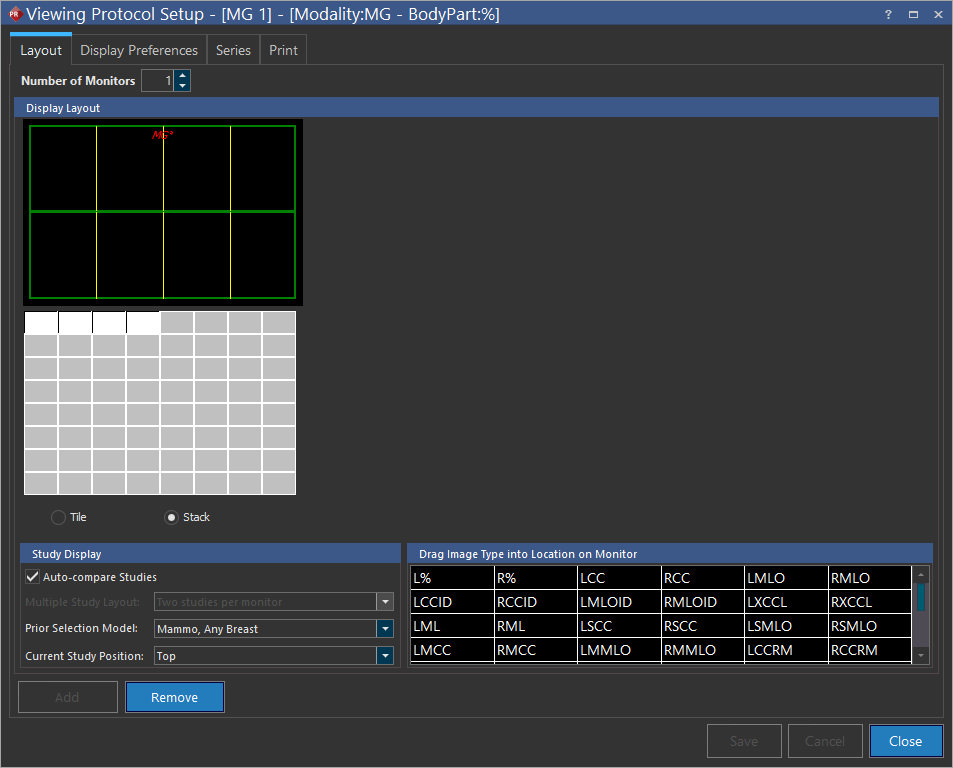The width and height of the screenshot is (953, 768).
Task: Open the Series tab
Action: [233, 50]
